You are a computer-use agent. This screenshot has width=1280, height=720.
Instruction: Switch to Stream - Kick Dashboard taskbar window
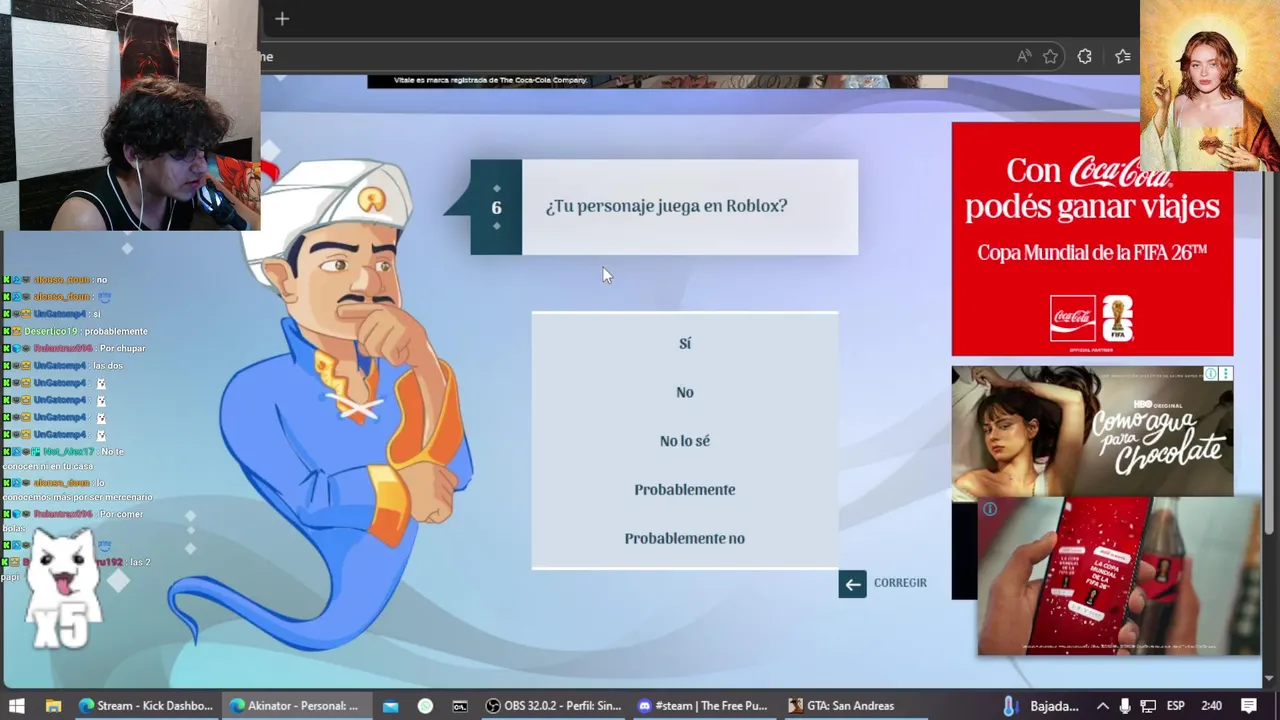point(146,705)
